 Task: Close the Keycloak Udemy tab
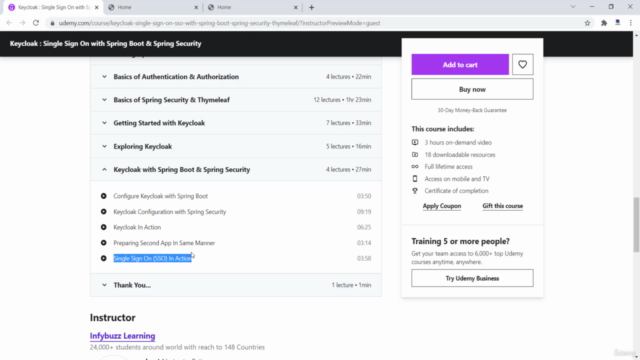click(97, 7)
